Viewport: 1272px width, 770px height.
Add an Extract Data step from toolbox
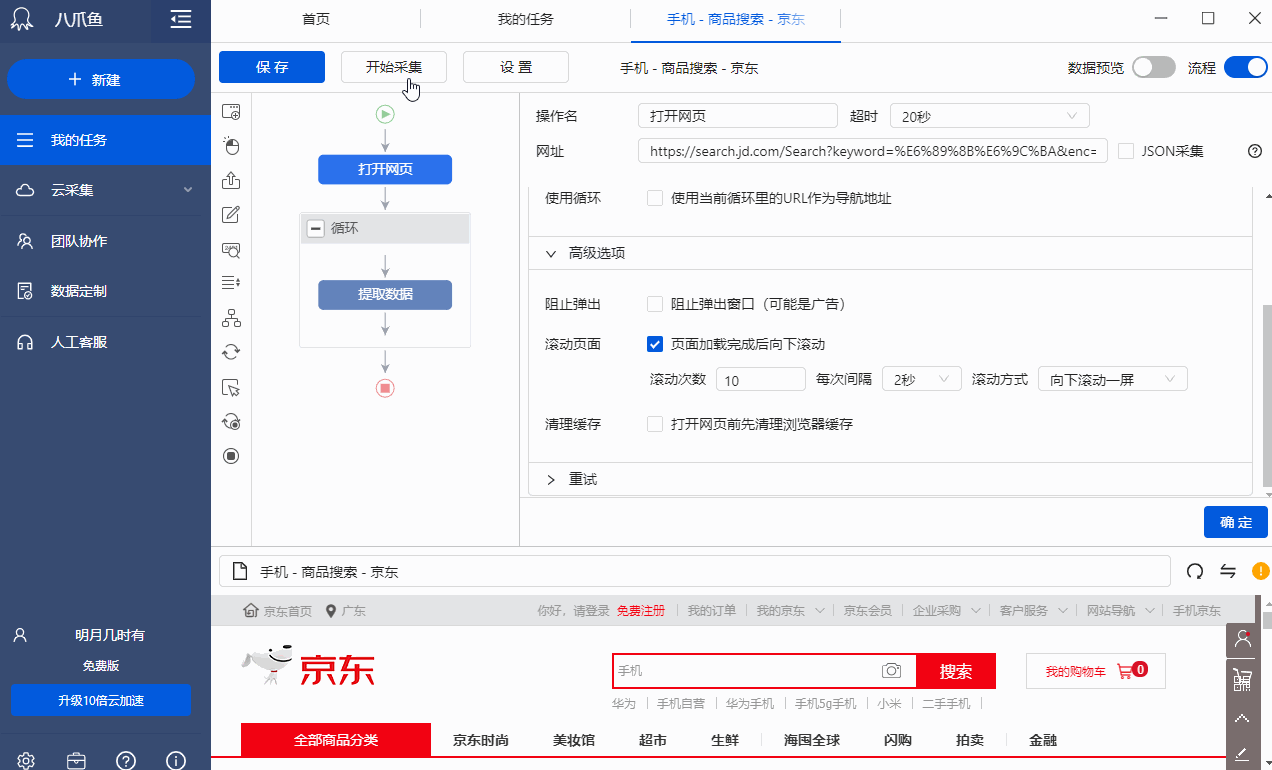[x=231, y=180]
